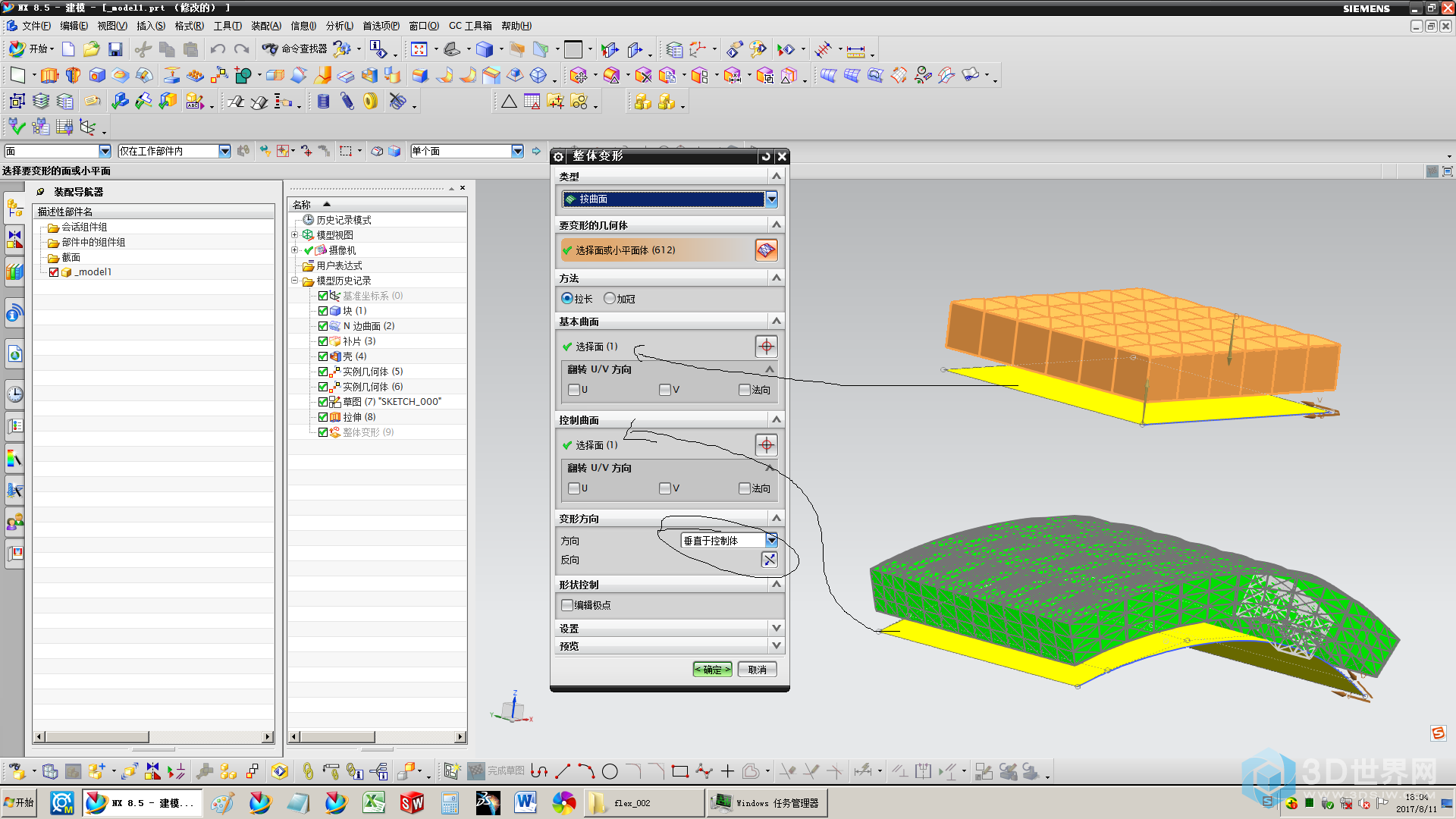Click the 确定 button

click(x=712, y=670)
